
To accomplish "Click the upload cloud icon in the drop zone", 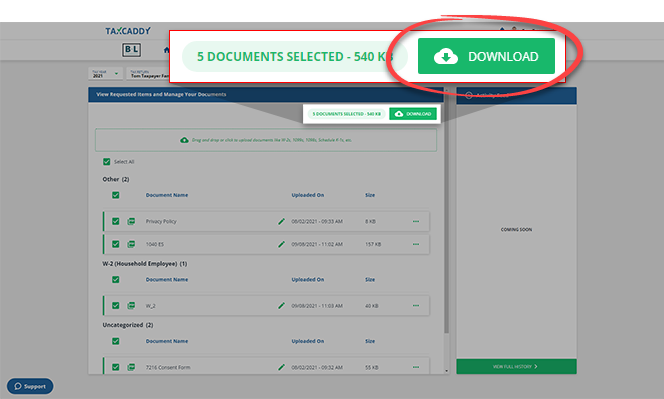I will tap(184, 140).
